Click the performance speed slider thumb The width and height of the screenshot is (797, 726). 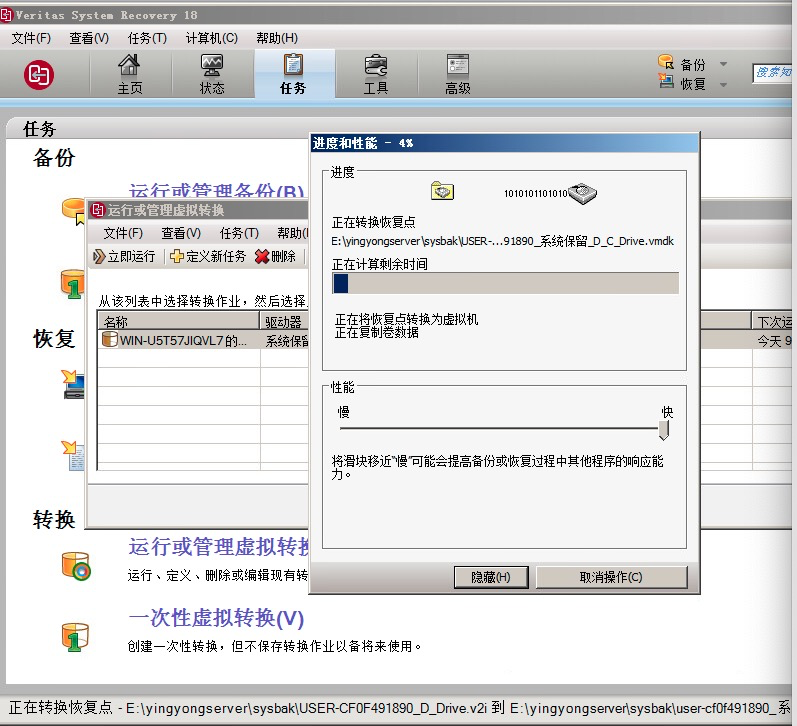click(664, 430)
